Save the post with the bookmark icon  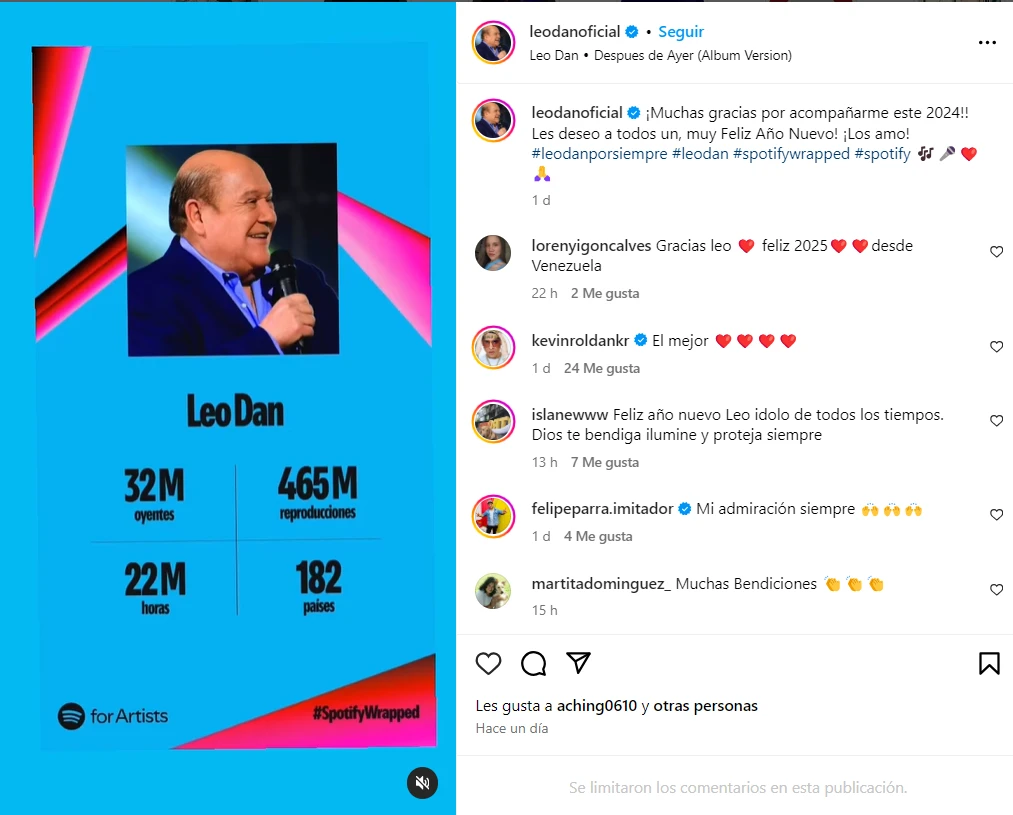pyautogui.click(x=989, y=663)
